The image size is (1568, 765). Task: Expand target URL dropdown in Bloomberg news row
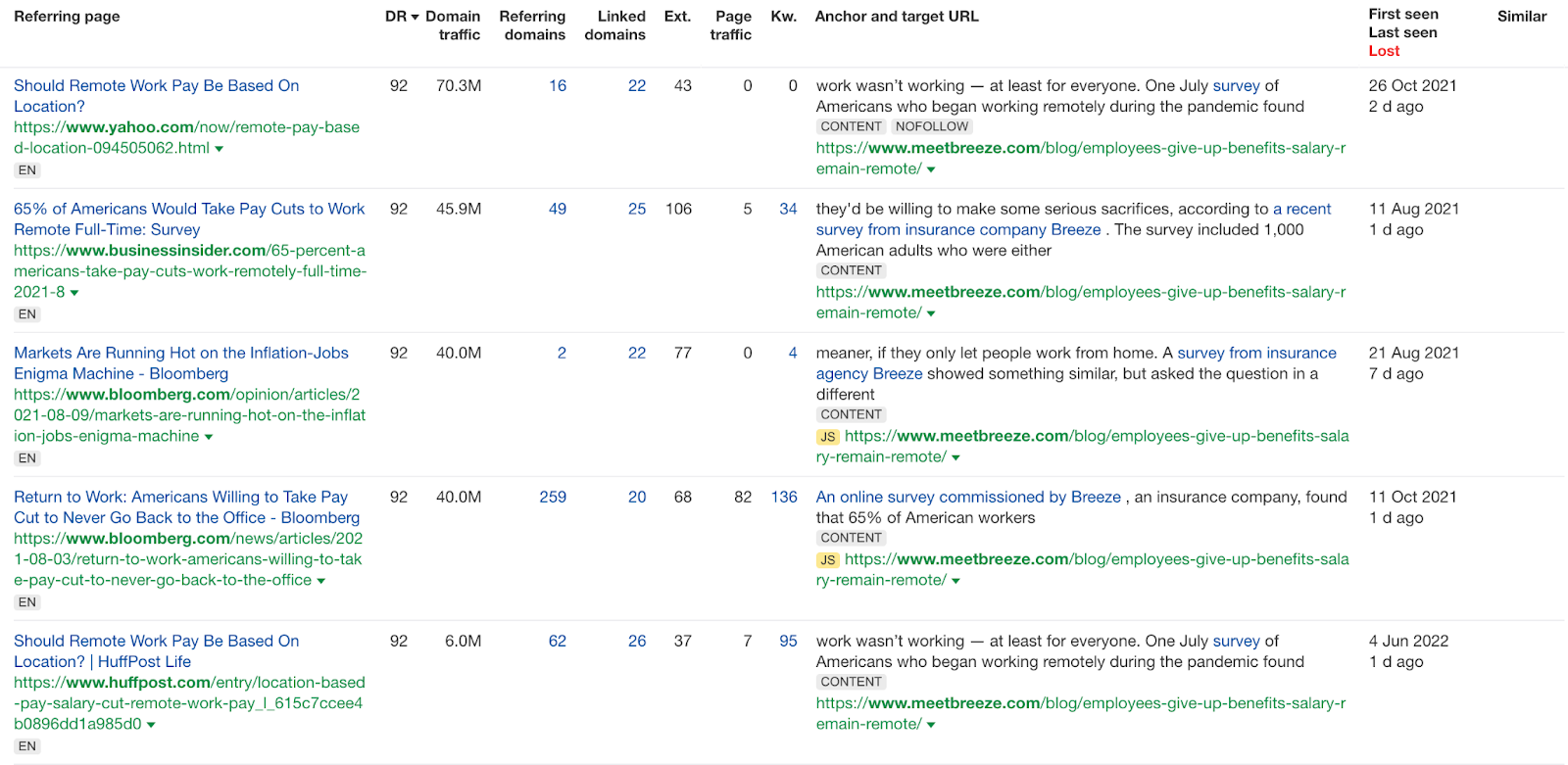click(955, 581)
